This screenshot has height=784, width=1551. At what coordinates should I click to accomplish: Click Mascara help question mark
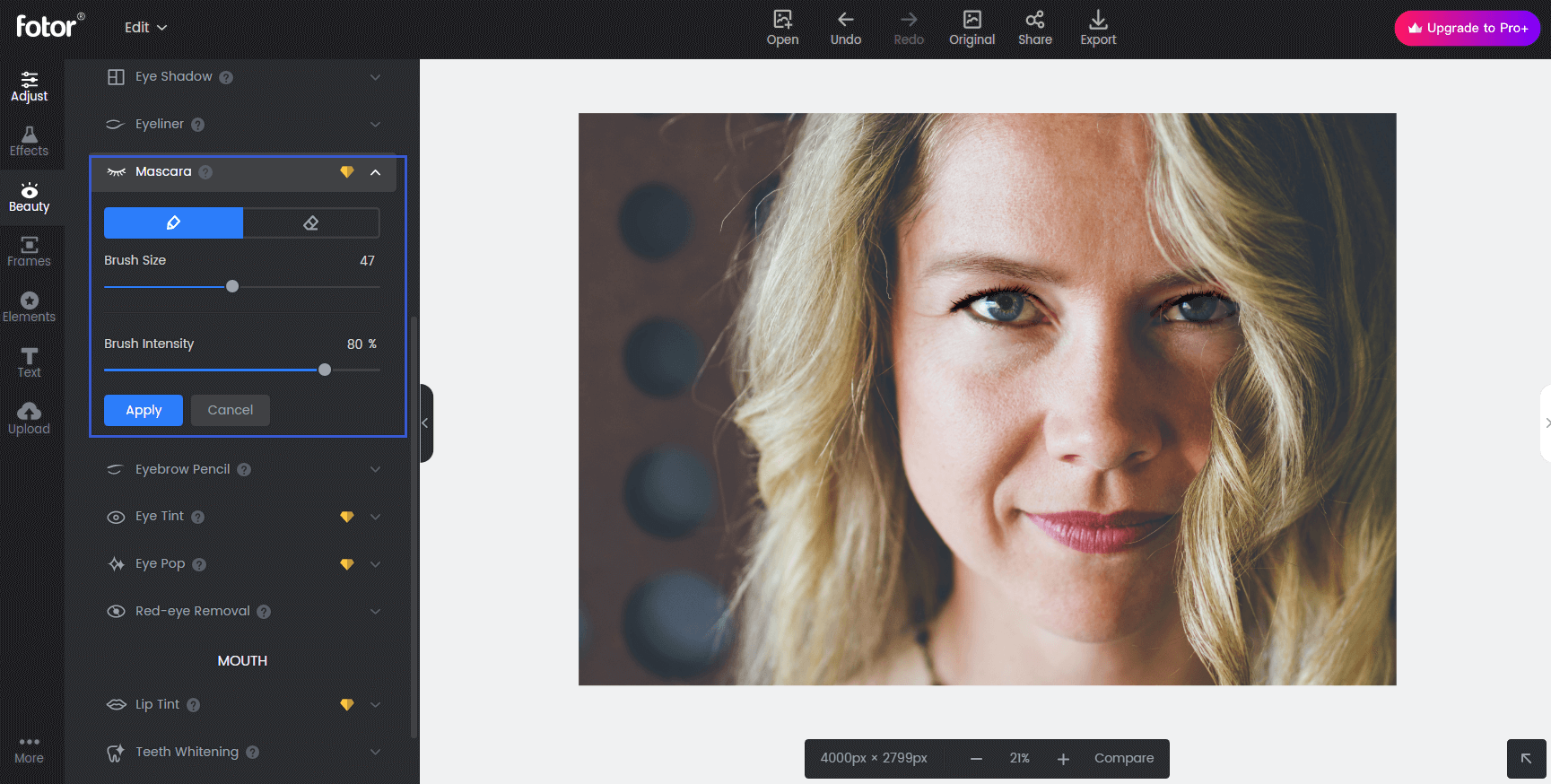coord(205,172)
